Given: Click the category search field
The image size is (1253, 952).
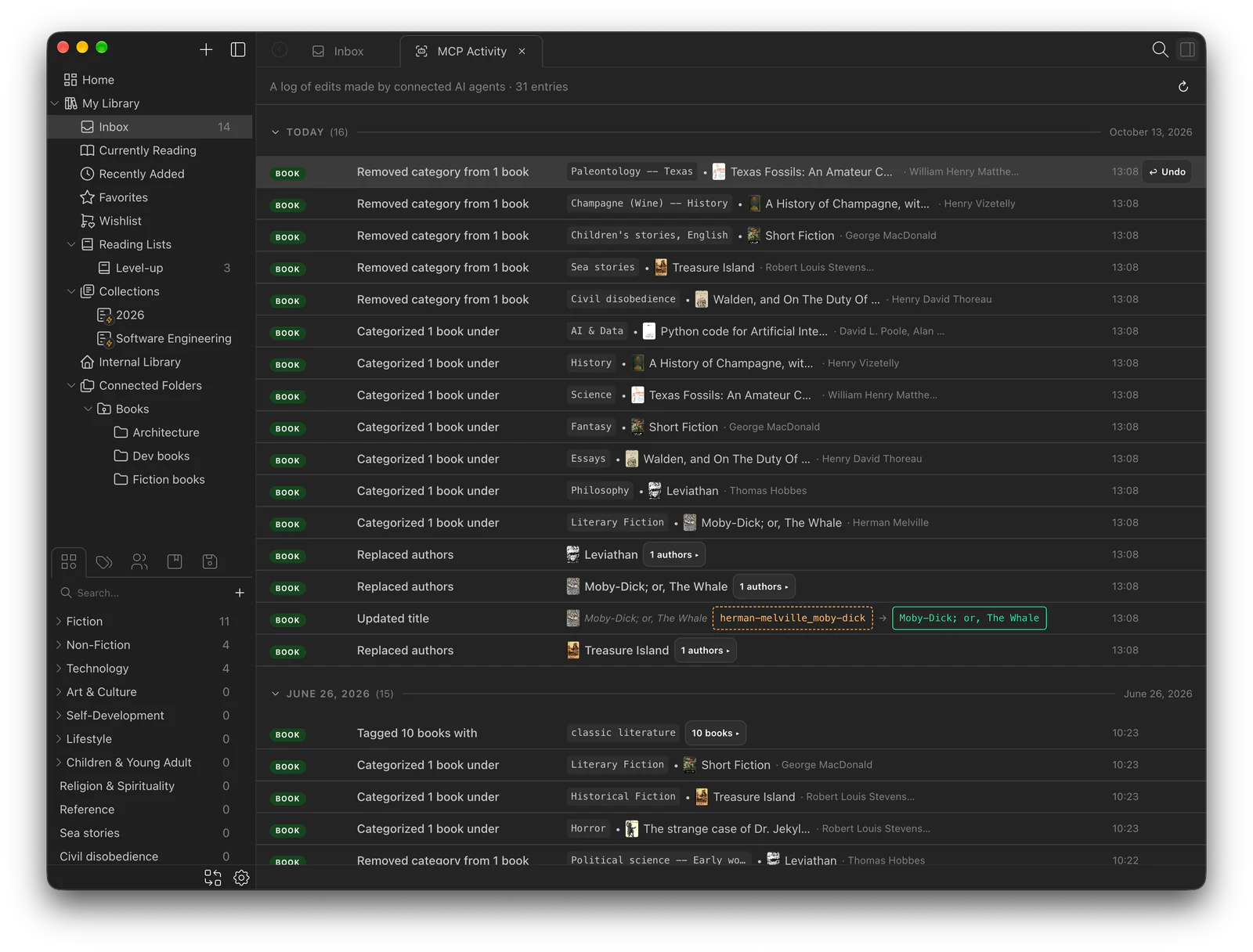Looking at the screenshot, I should tap(145, 593).
